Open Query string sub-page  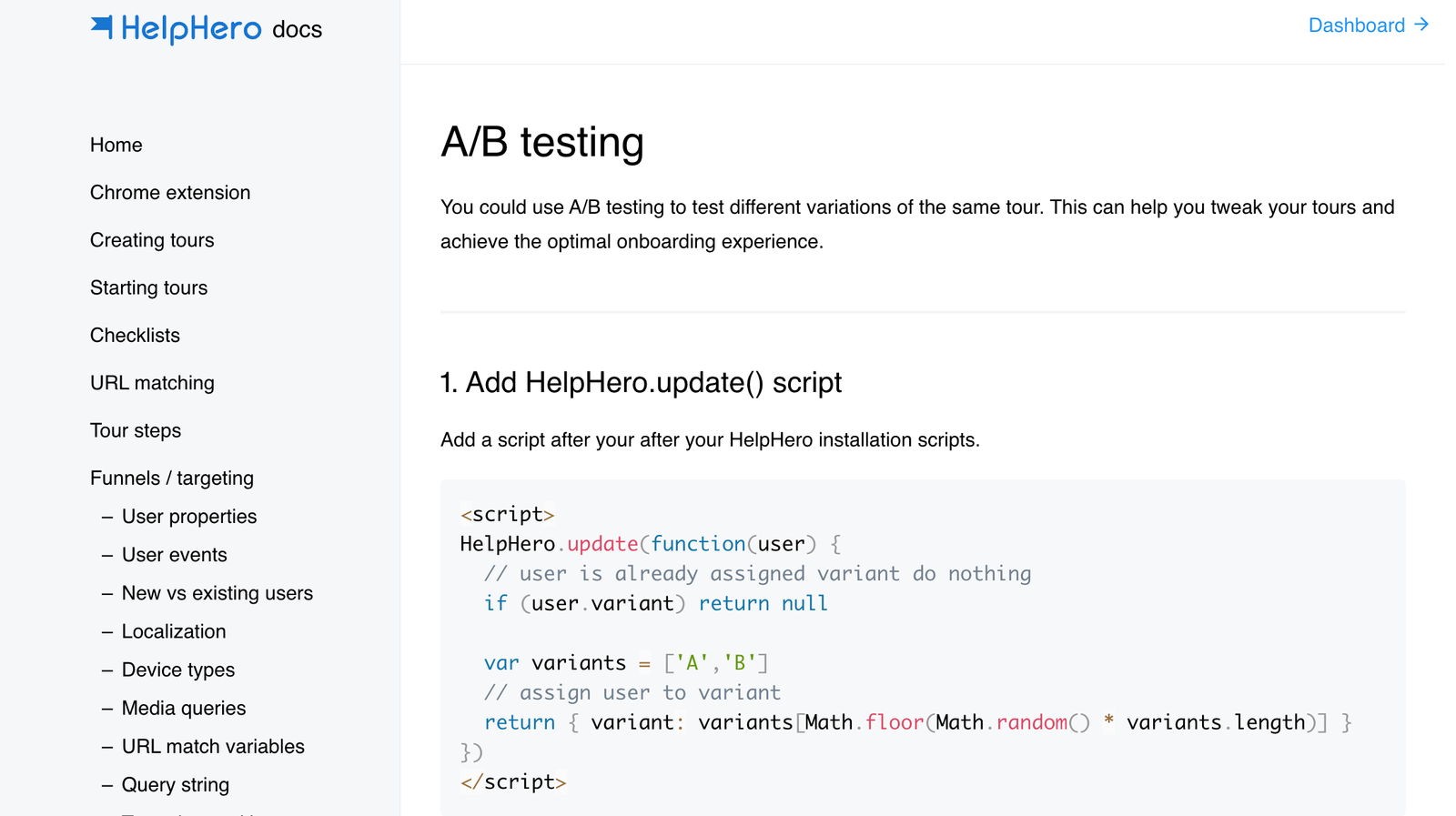pos(176,785)
